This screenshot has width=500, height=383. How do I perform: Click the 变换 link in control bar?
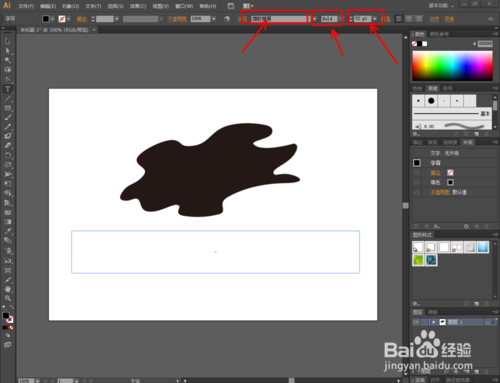[449, 19]
